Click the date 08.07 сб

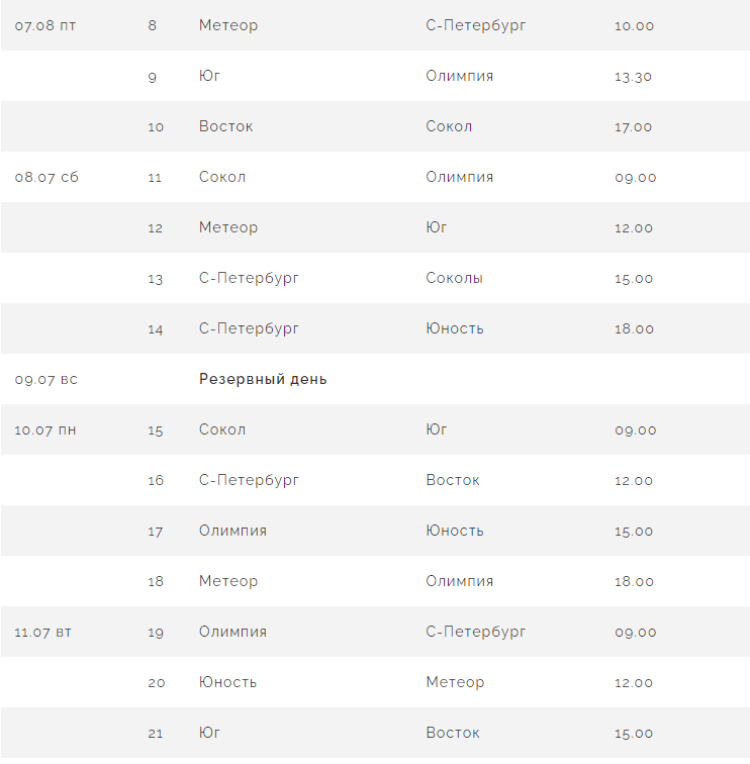tap(46, 178)
